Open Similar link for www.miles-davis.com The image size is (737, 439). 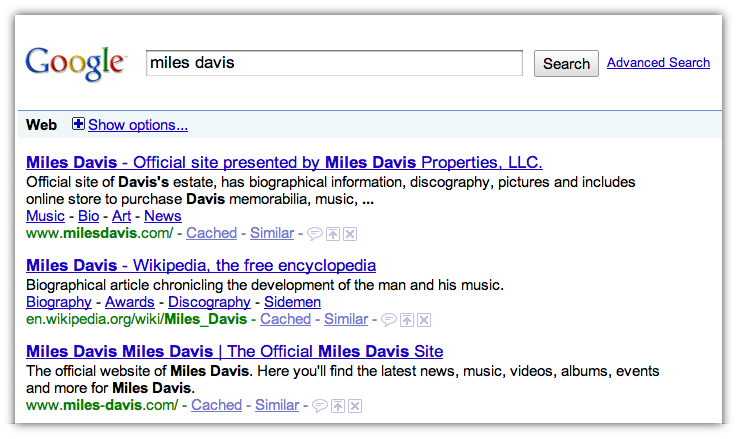[x=277, y=405]
